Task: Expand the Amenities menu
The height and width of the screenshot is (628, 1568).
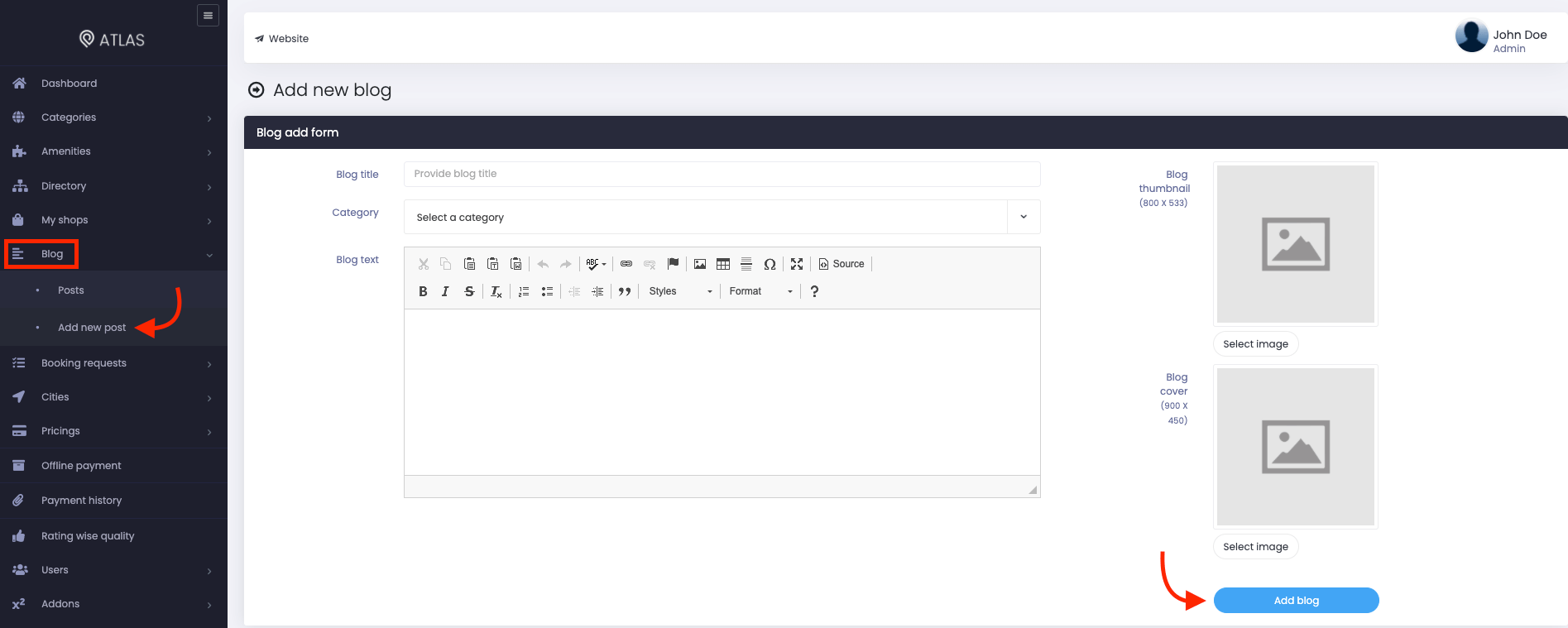Action: [113, 151]
